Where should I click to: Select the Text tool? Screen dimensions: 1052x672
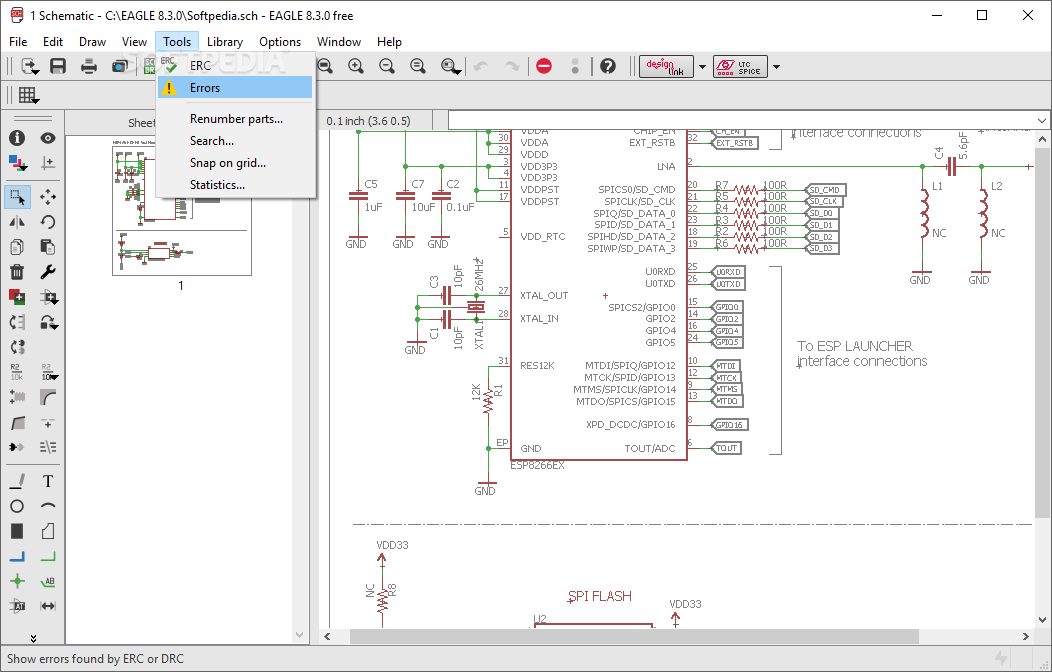click(x=48, y=482)
